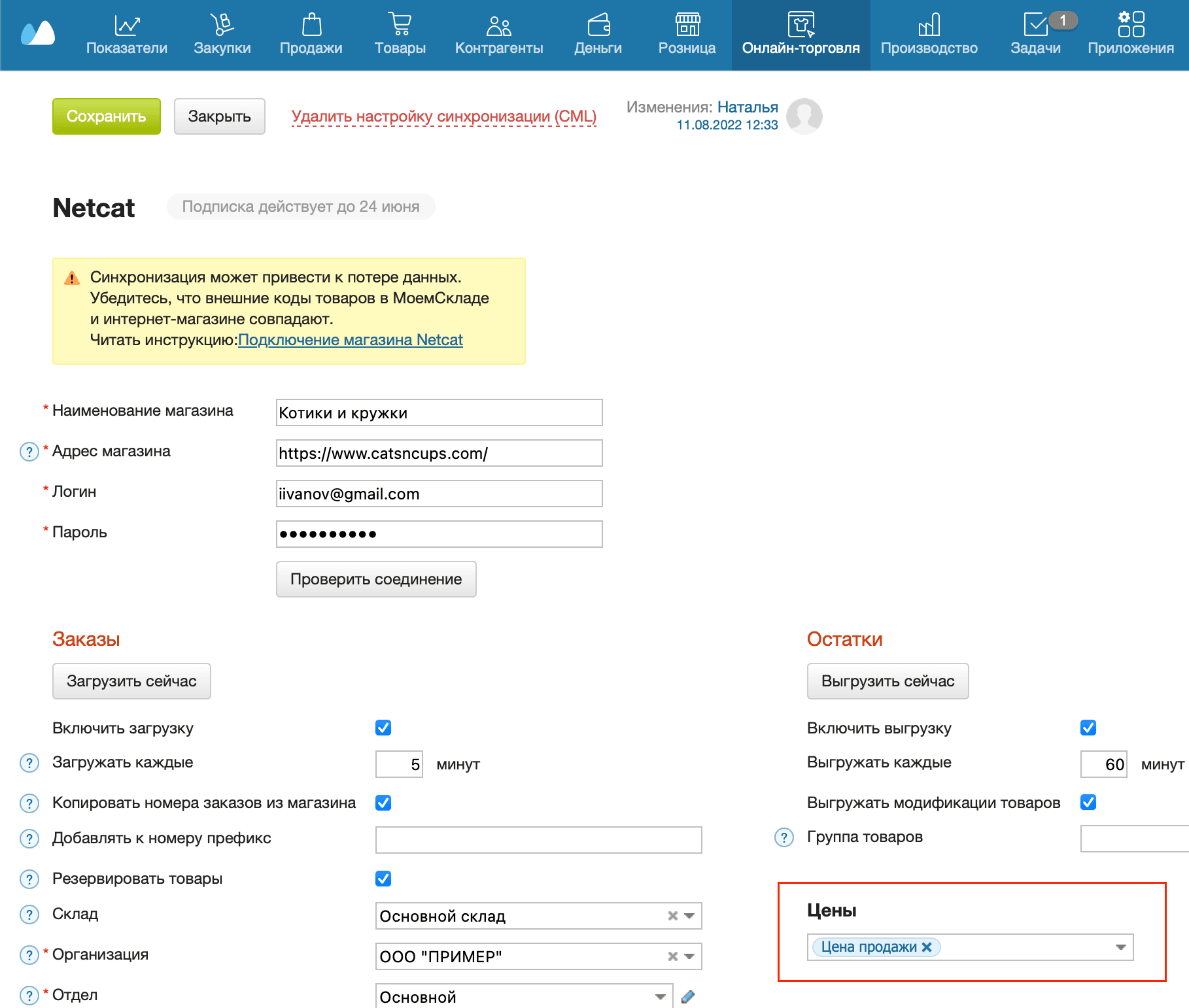Open the Закупки cart icon
The height and width of the screenshot is (1008, 1189).
[x=222, y=25]
